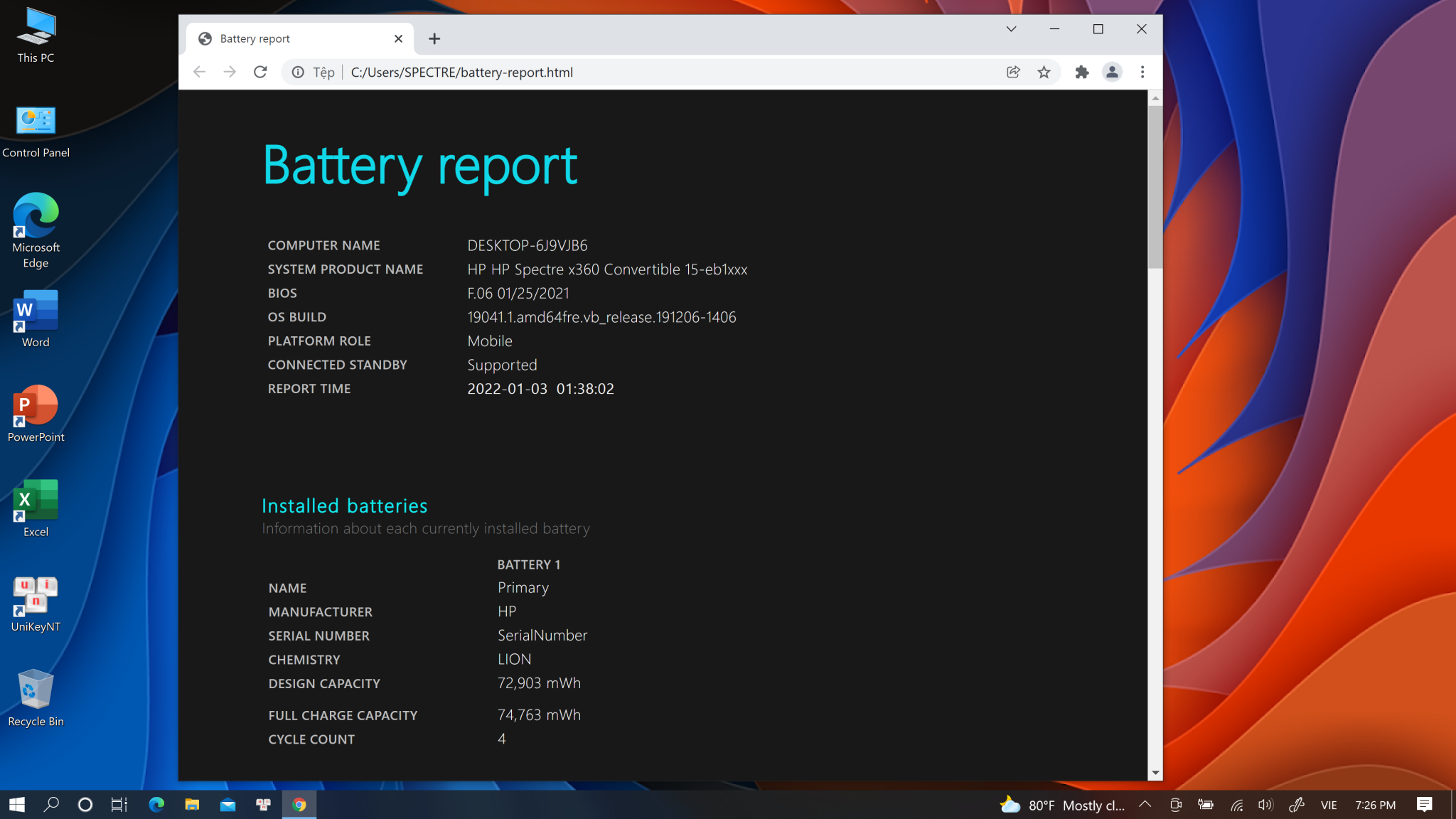The height and width of the screenshot is (819, 1456).
Task: Click the scrollbar down arrow
Action: coord(1155,773)
